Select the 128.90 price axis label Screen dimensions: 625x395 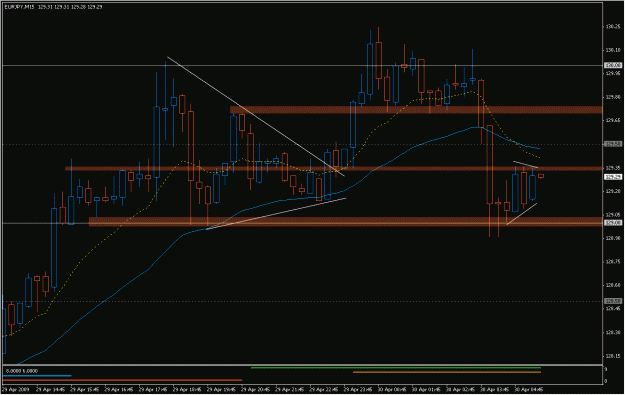click(613, 238)
